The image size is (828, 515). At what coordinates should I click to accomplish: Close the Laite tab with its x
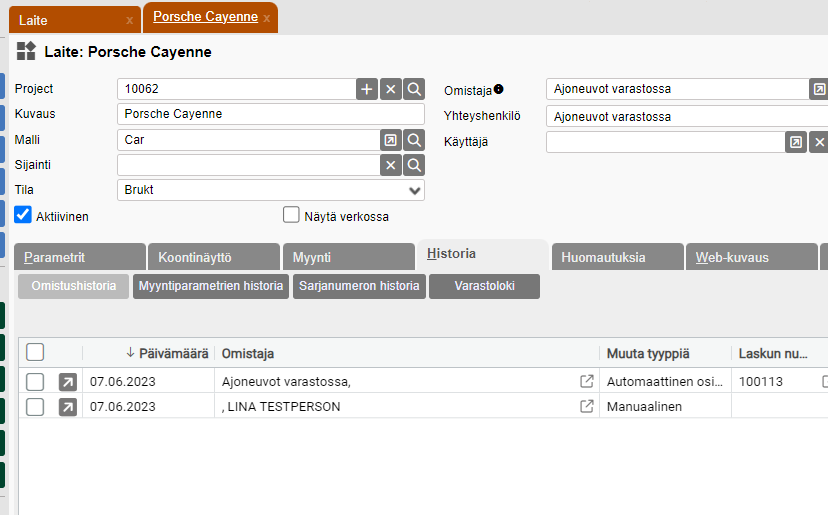[129, 21]
